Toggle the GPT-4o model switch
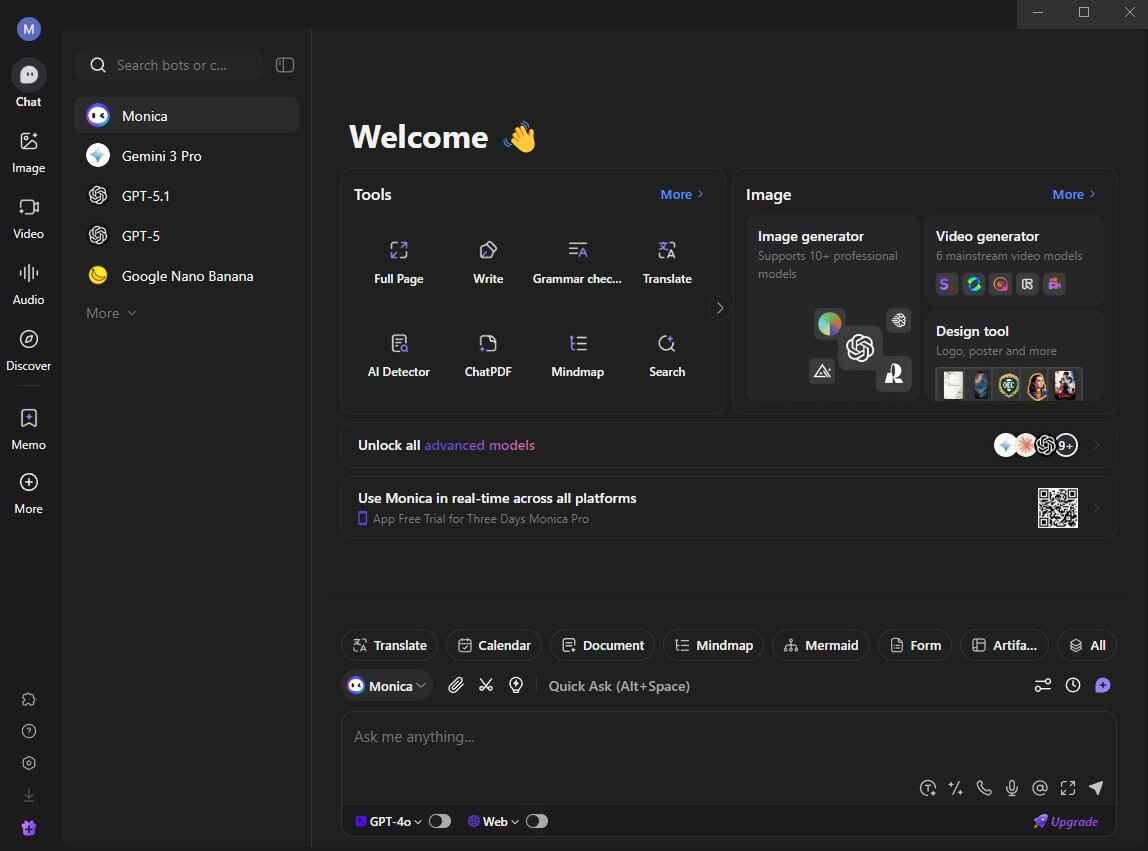Viewport: 1148px width, 851px height. pos(440,820)
